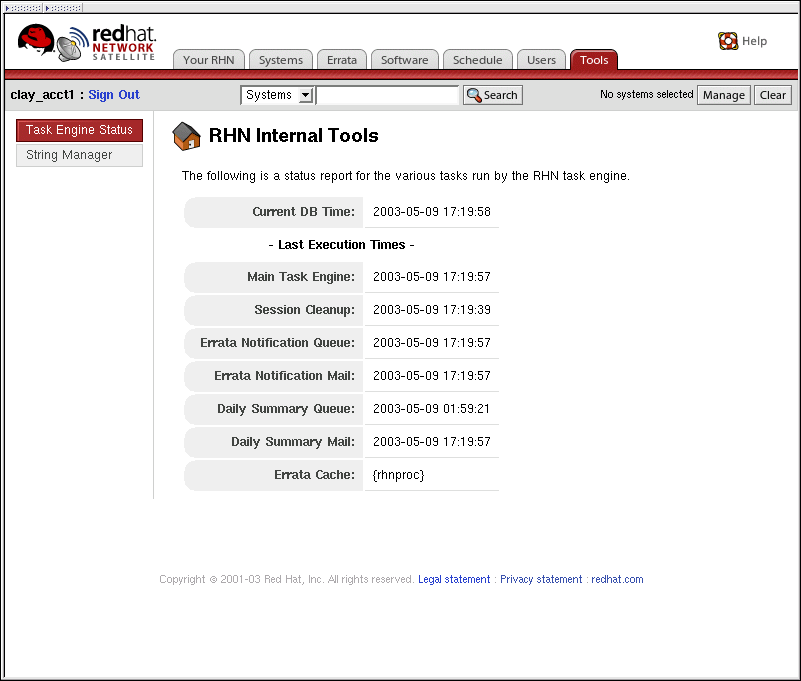The width and height of the screenshot is (801, 681).
Task: Click the Session Cleanup time 17:19:39
Action: 432,310
